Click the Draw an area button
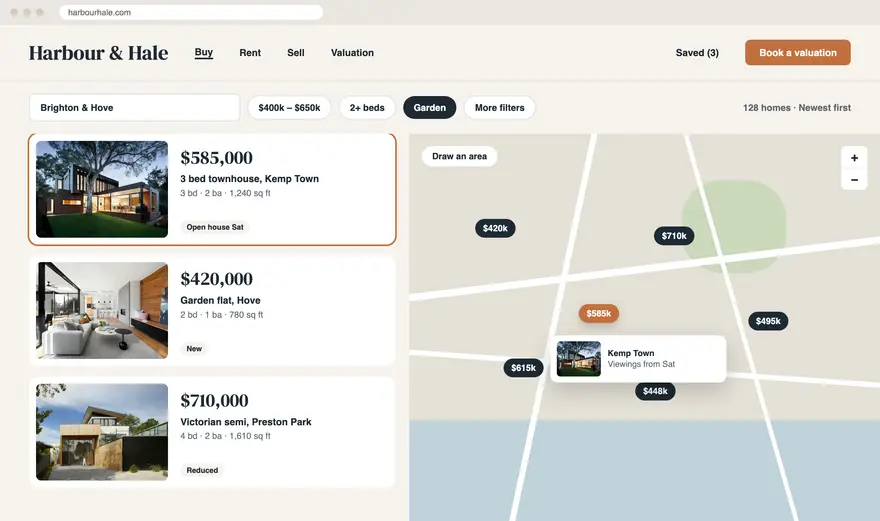The height and width of the screenshot is (521, 880). (x=459, y=156)
